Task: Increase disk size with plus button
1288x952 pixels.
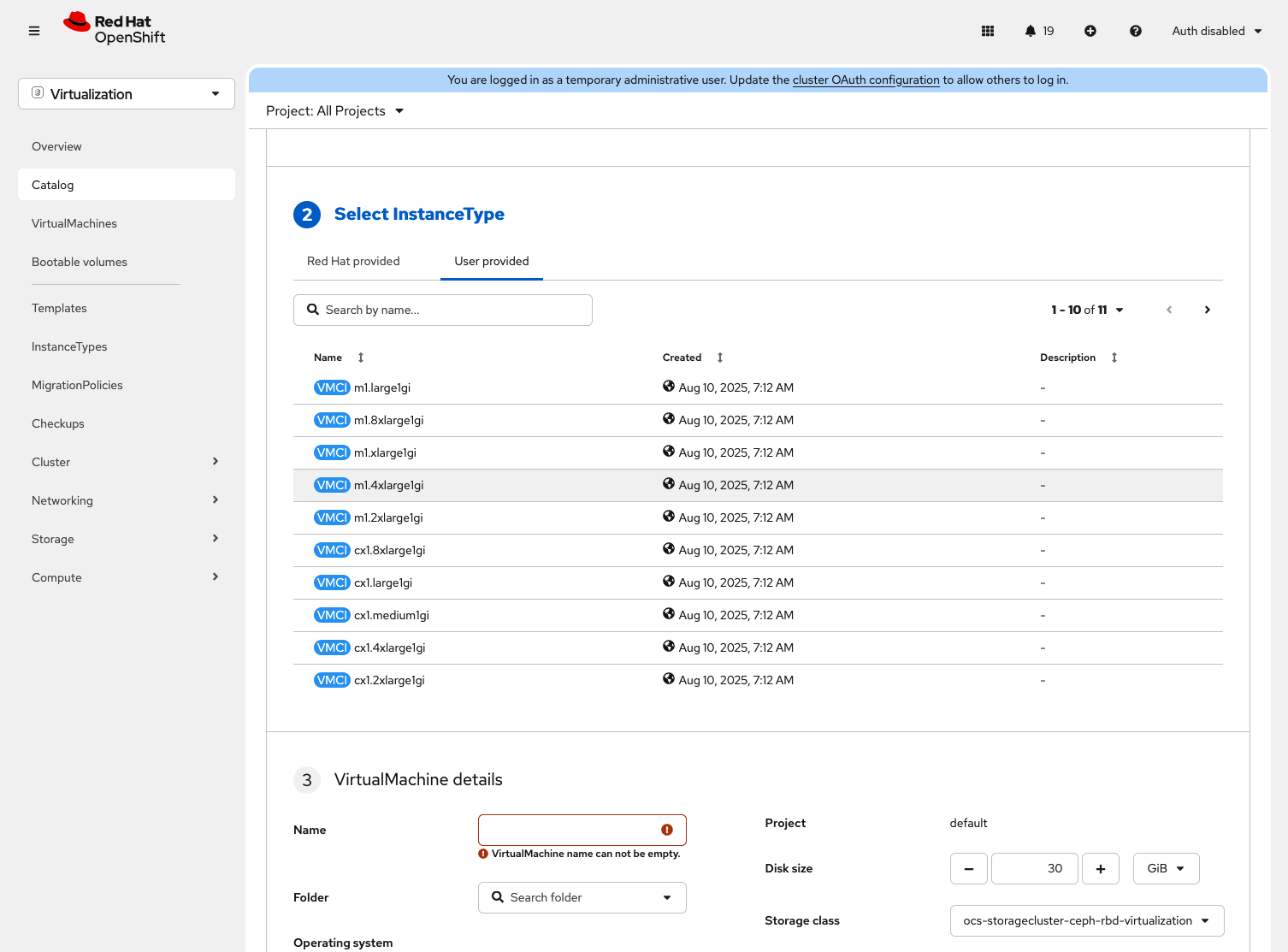Action: 1100,868
